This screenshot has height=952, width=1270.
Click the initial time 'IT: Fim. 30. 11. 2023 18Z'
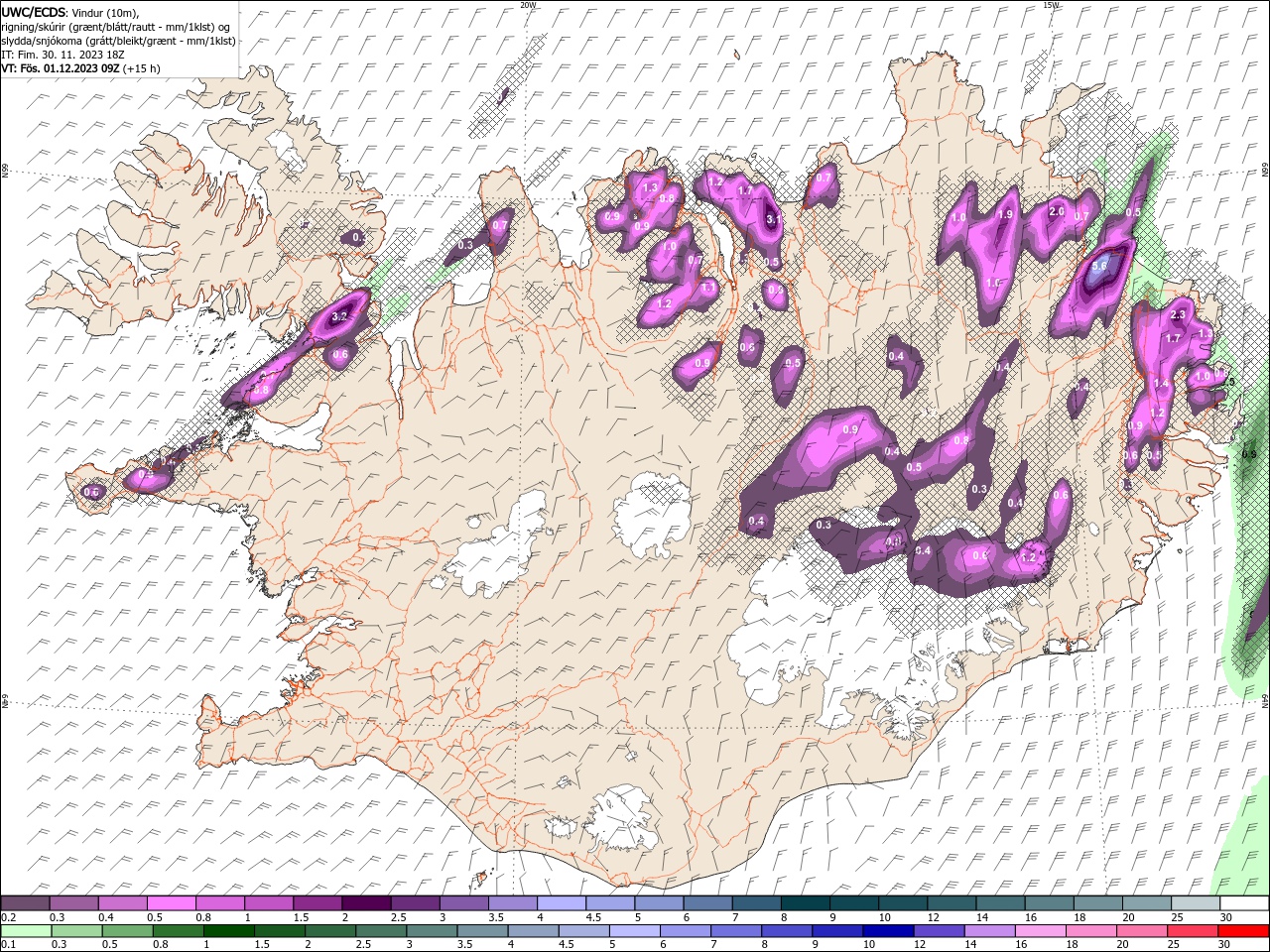click(63, 55)
